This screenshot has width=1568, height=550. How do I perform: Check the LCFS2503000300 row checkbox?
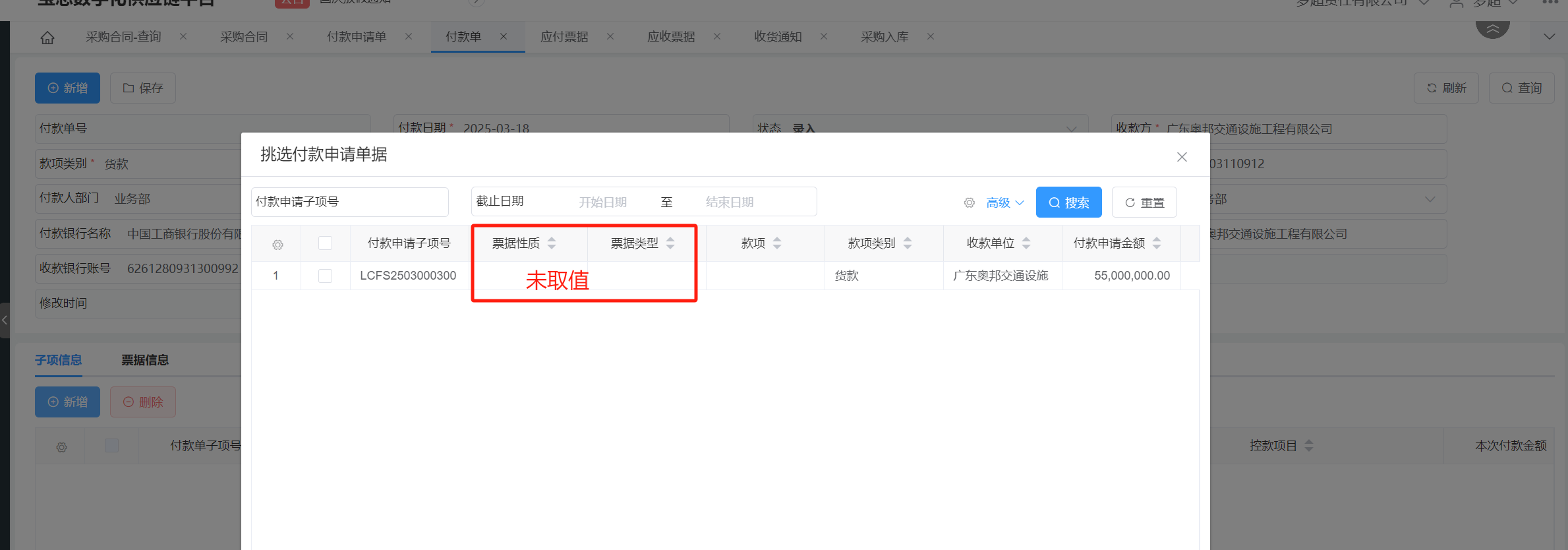point(325,276)
